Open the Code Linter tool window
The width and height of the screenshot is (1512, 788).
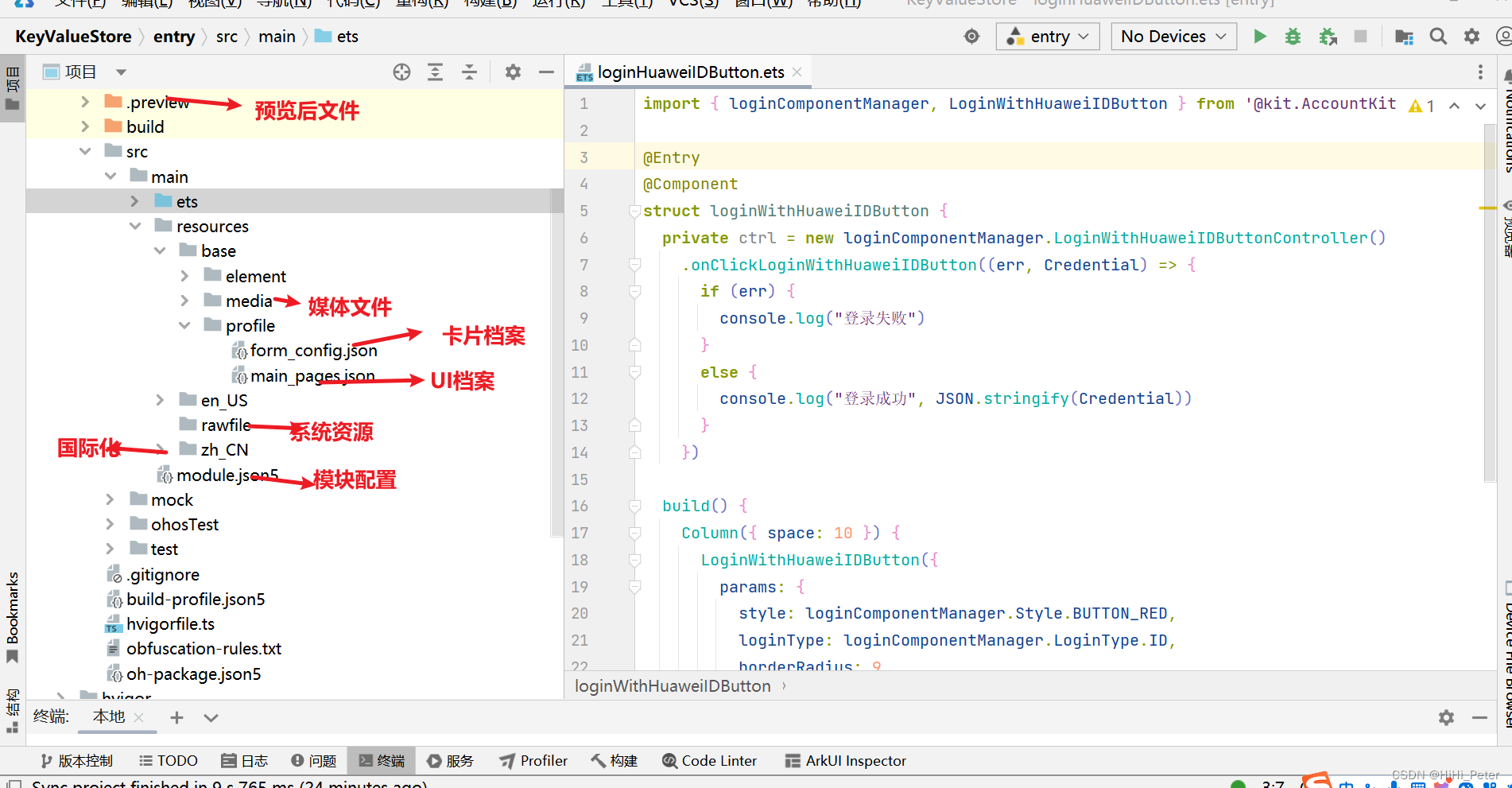click(x=709, y=761)
